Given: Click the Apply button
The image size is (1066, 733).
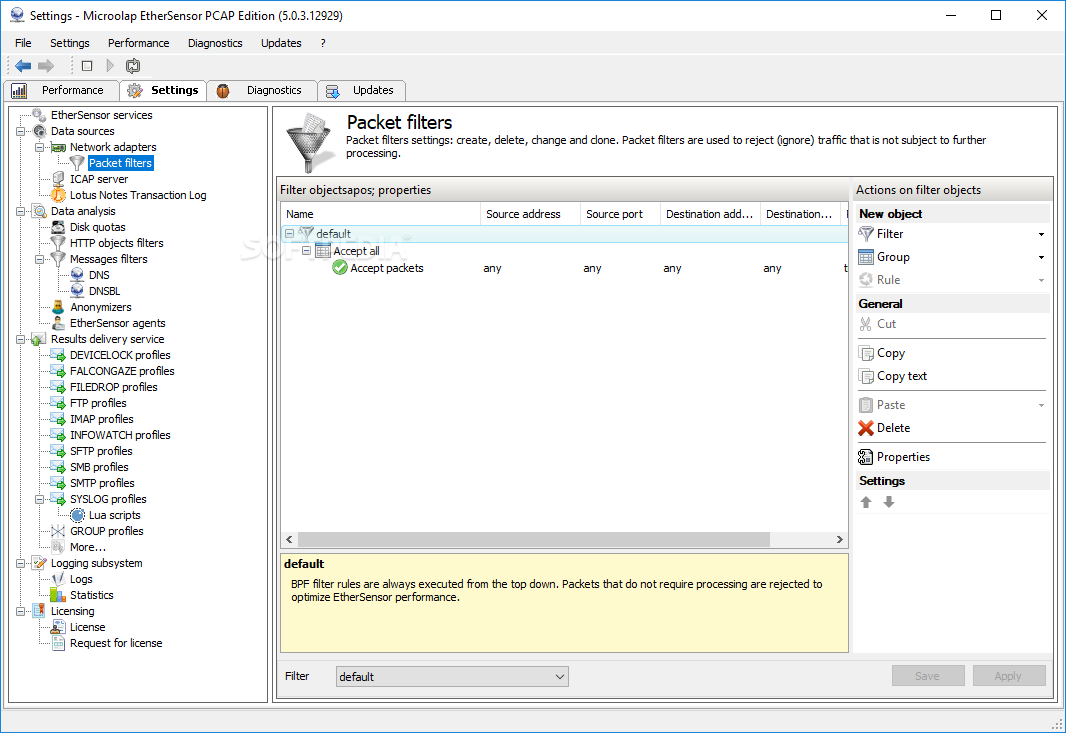Looking at the screenshot, I should click(1008, 676).
